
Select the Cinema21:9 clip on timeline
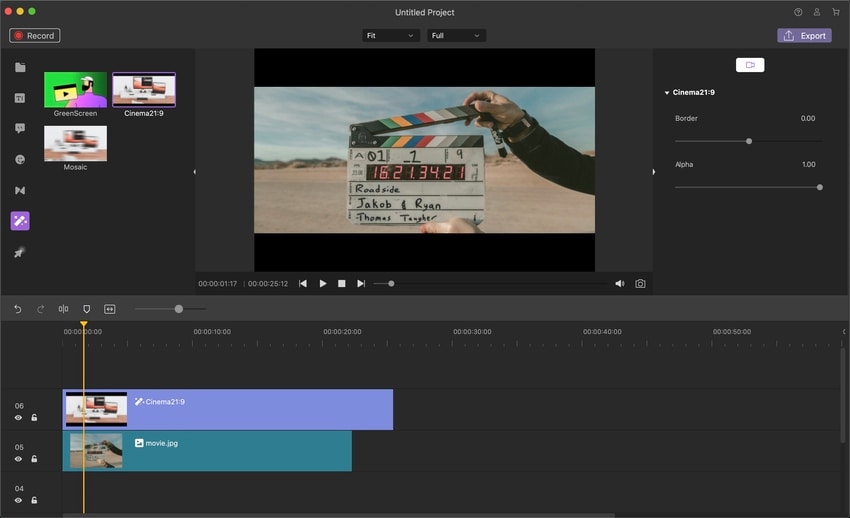[x=228, y=410]
